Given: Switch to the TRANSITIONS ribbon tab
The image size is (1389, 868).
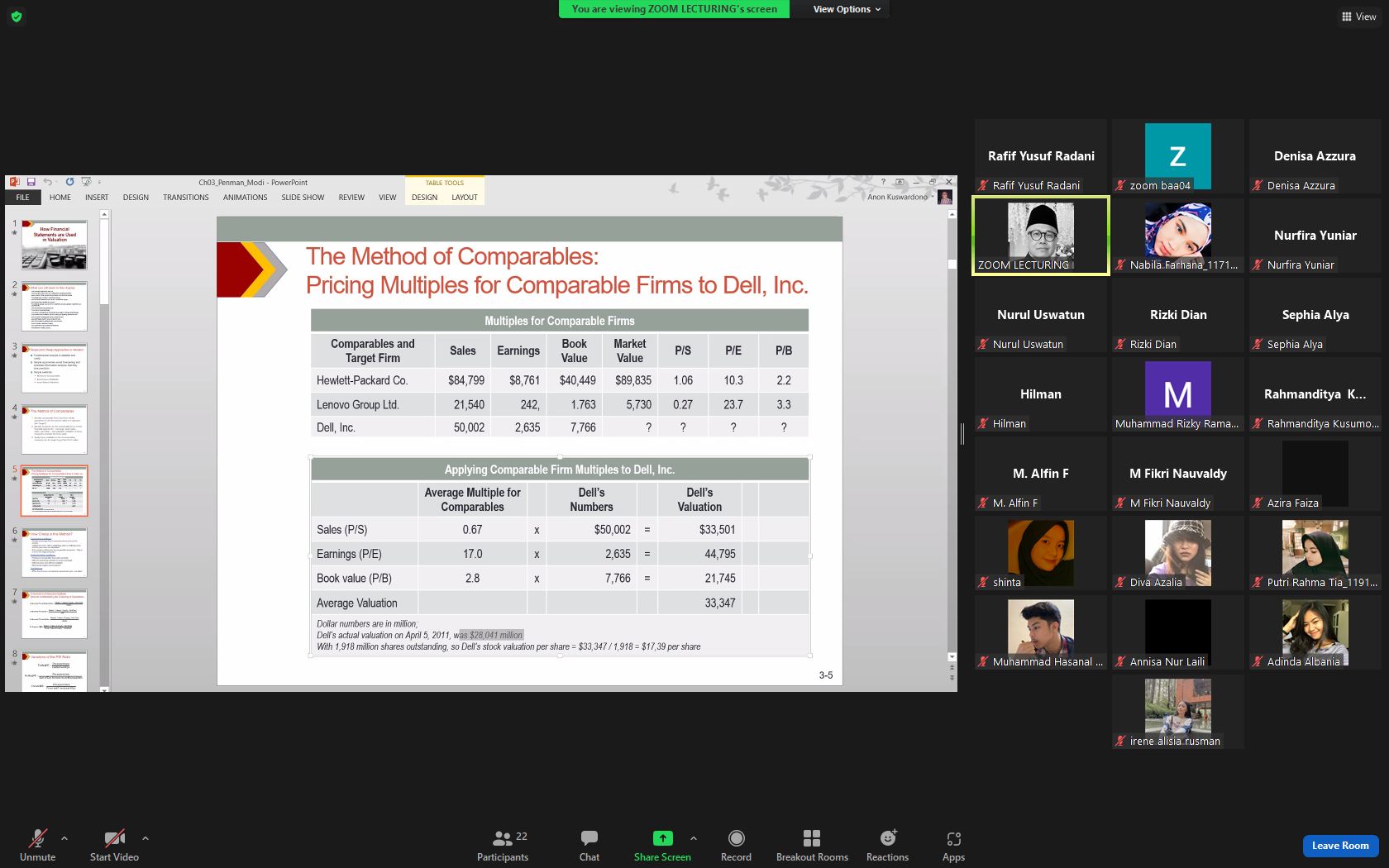Looking at the screenshot, I should click(186, 198).
